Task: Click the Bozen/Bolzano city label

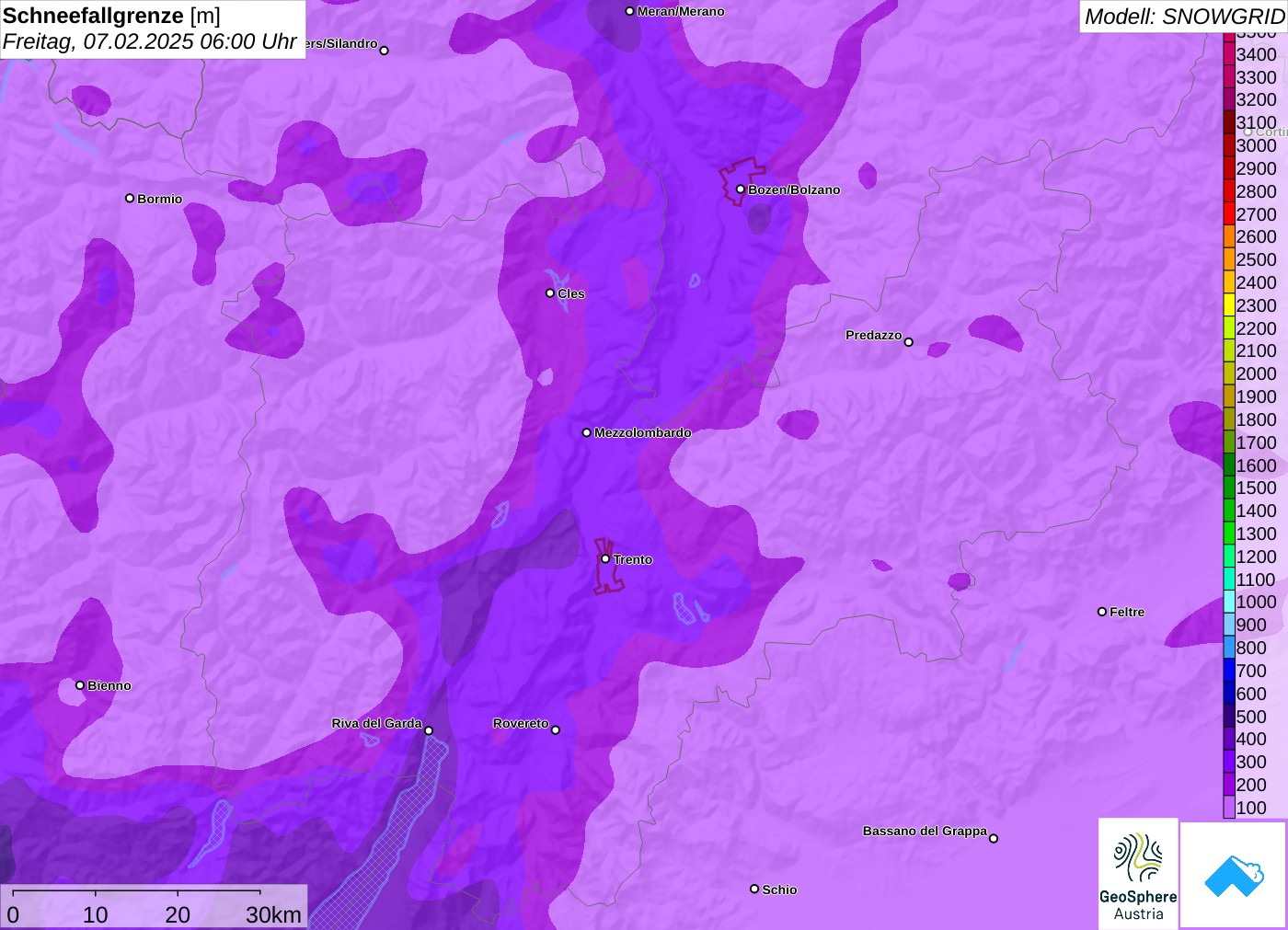Action: tap(794, 189)
